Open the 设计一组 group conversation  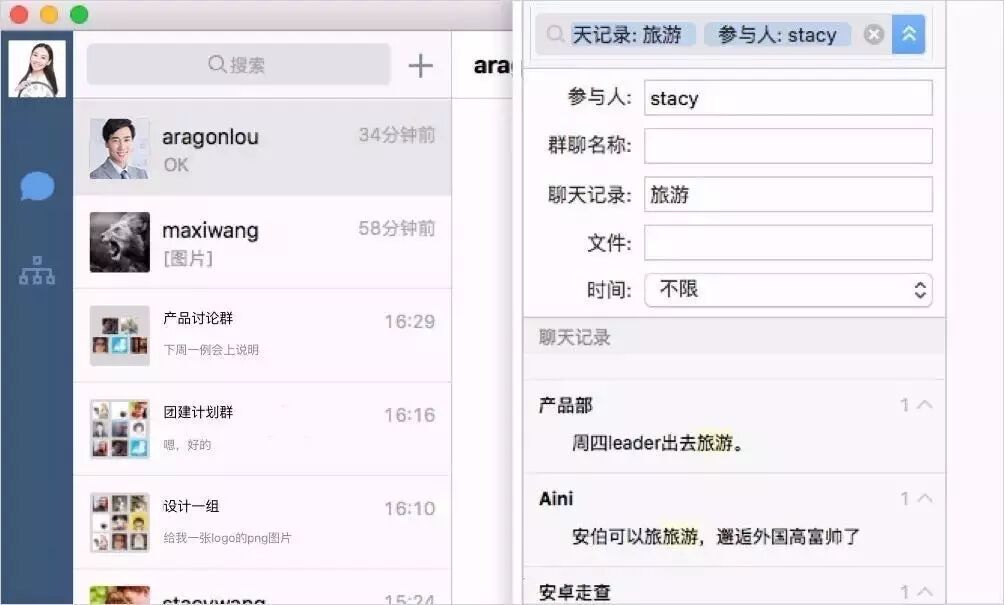pos(262,522)
